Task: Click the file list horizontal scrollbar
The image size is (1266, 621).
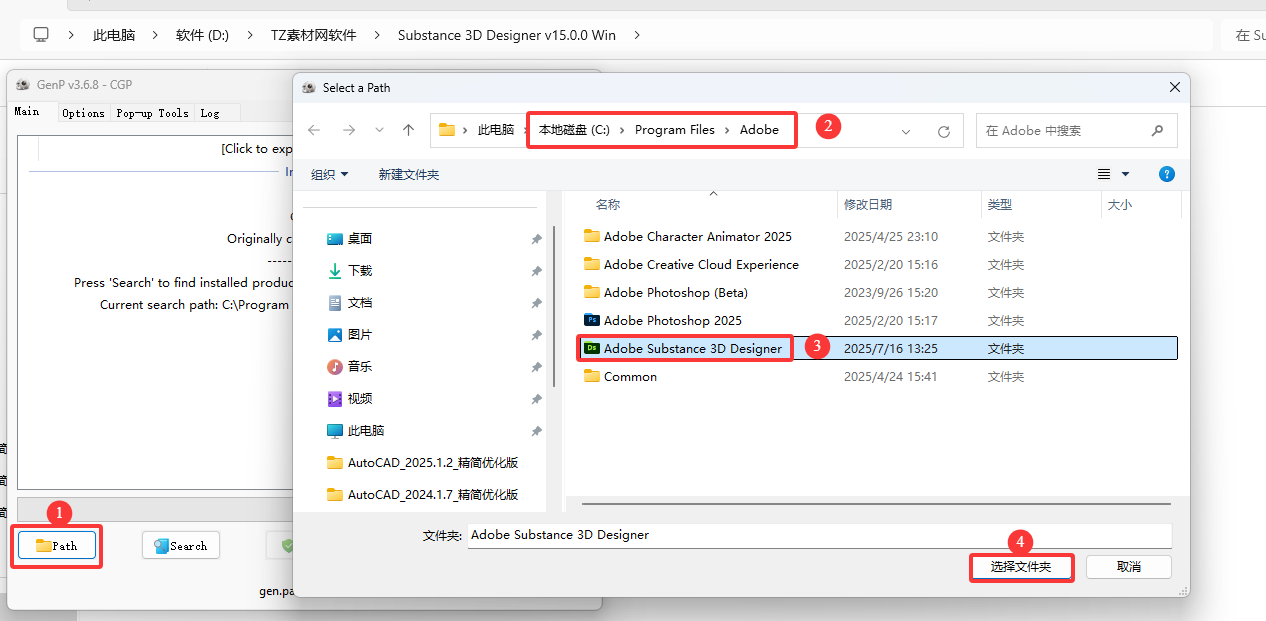Action: point(876,506)
